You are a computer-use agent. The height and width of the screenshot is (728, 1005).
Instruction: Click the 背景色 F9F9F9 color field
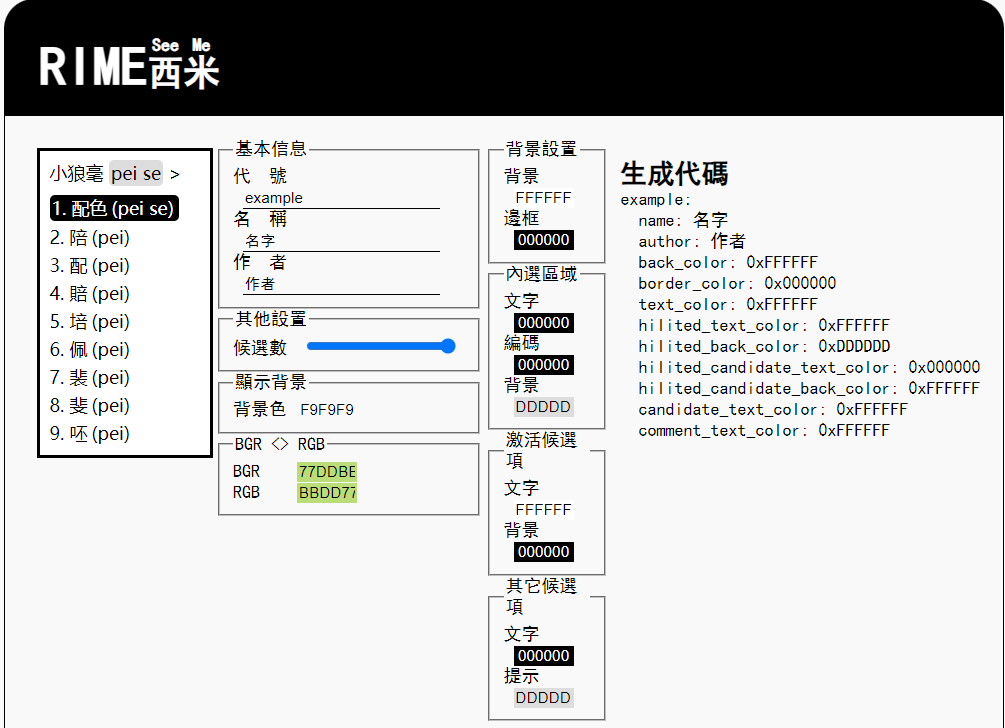tap(327, 410)
